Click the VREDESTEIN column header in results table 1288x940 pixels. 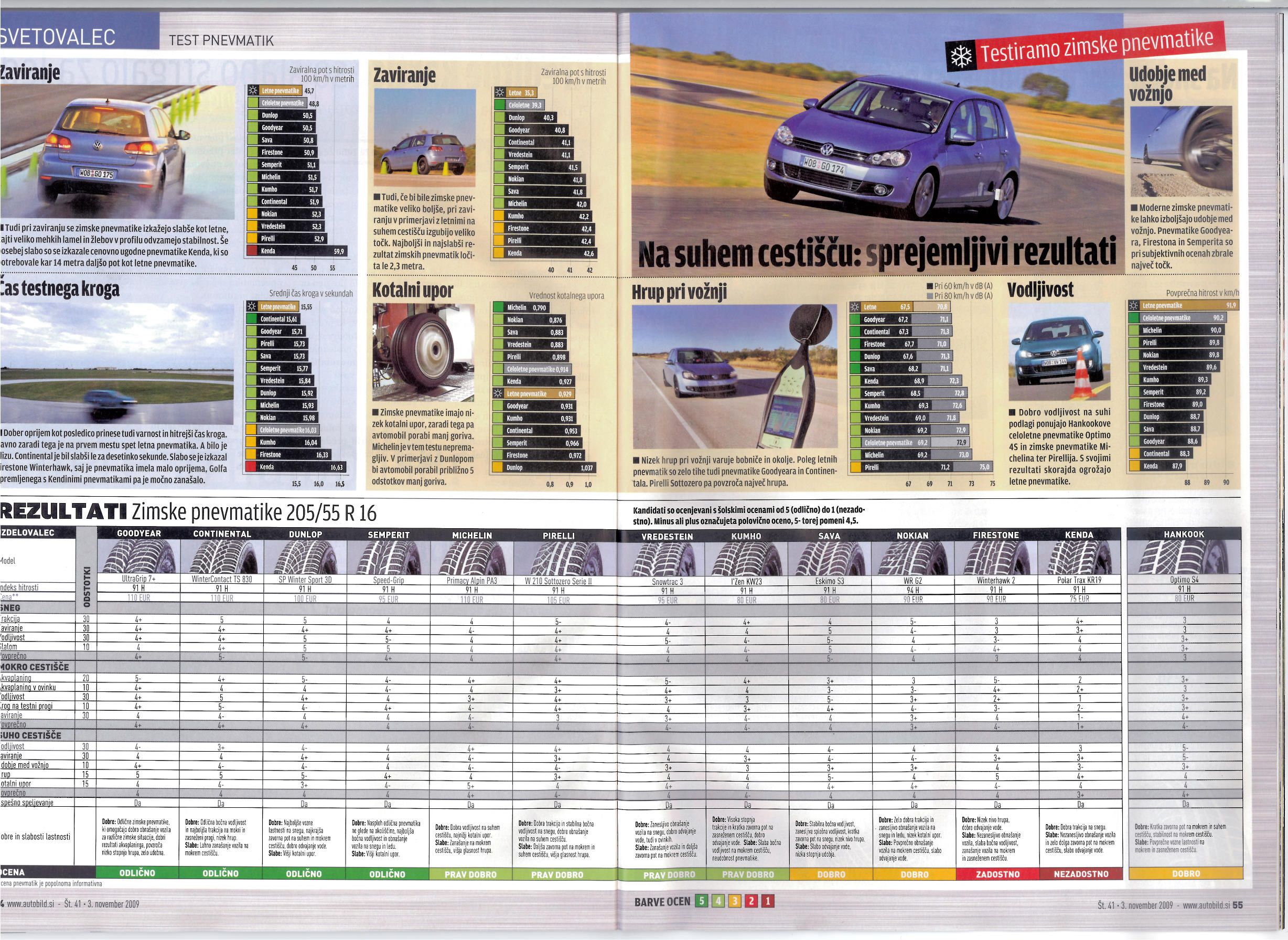tap(667, 537)
